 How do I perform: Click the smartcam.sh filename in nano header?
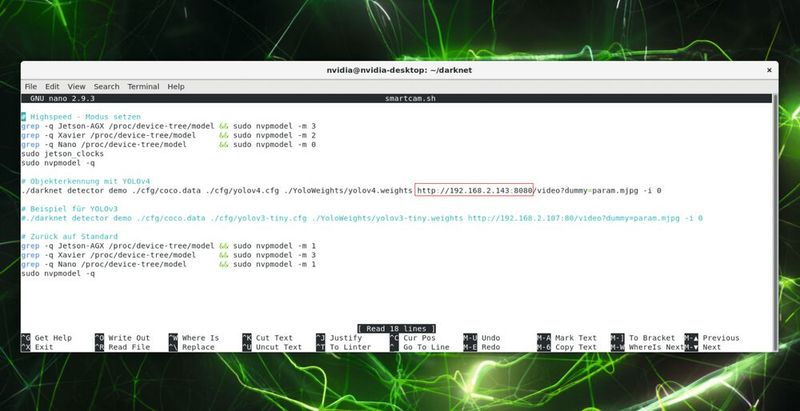410,98
